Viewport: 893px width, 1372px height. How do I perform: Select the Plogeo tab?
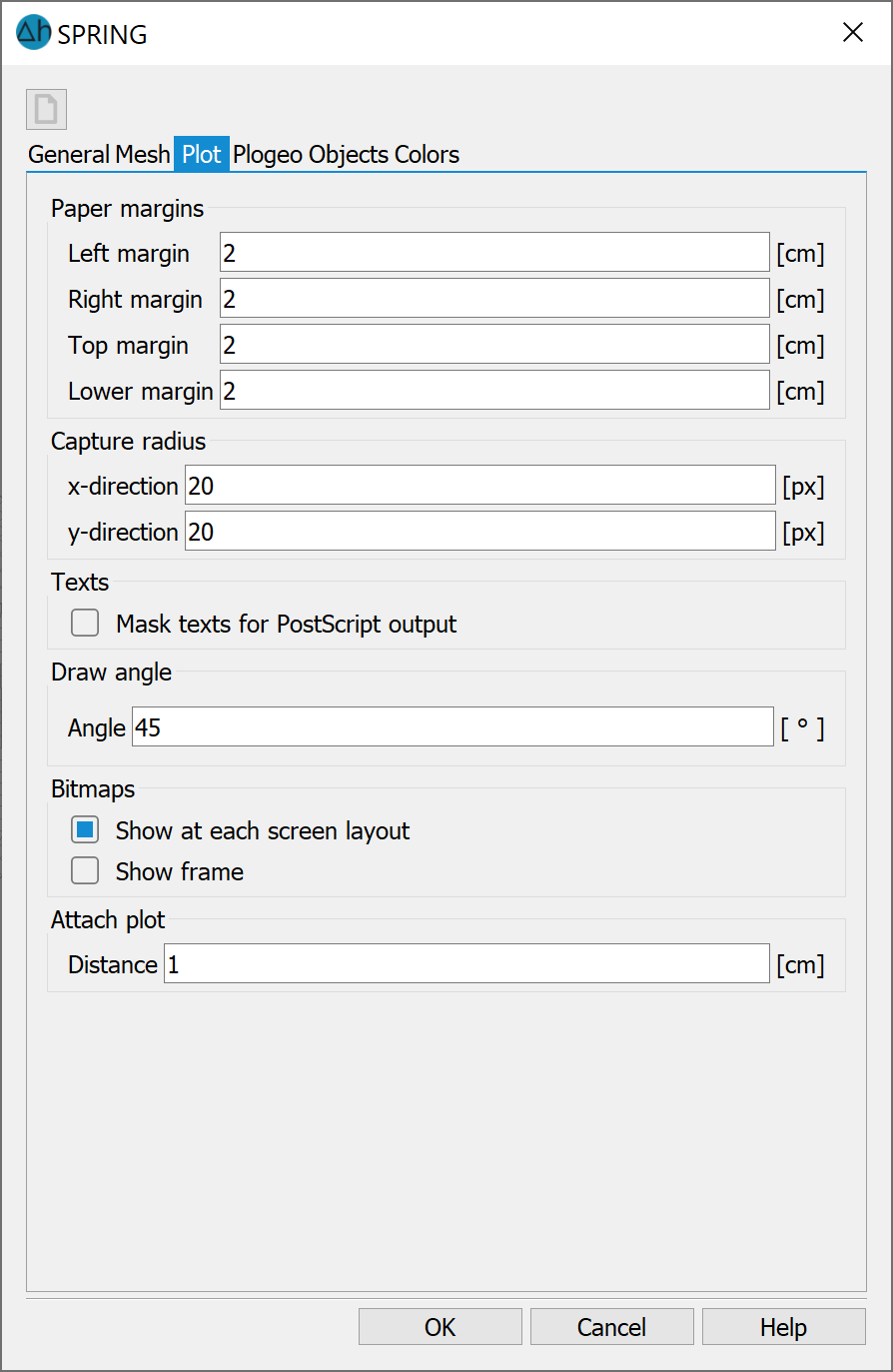pyautogui.click(x=269, y=154)
